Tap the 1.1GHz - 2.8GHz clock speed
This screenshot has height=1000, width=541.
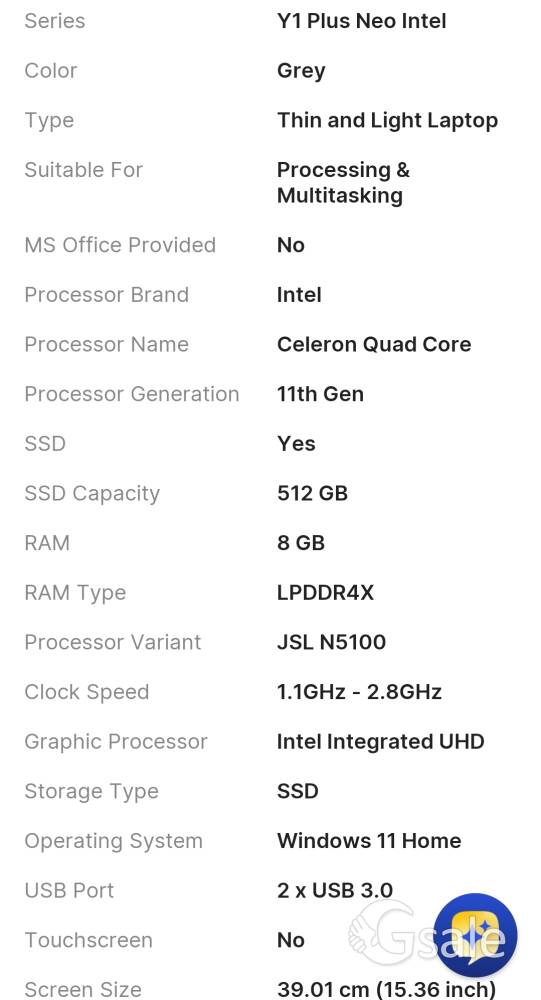(359, 692)
